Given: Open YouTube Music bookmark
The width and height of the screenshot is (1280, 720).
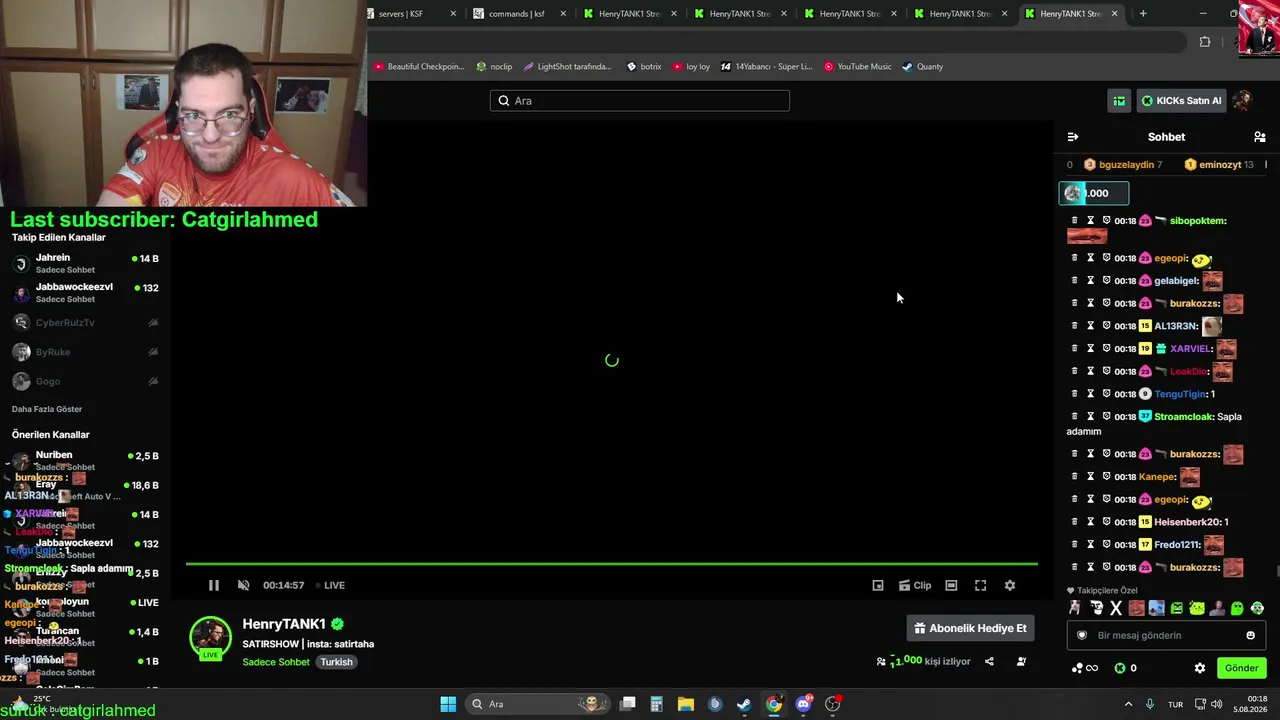Looking at the screenshot, I should [857, 67].
